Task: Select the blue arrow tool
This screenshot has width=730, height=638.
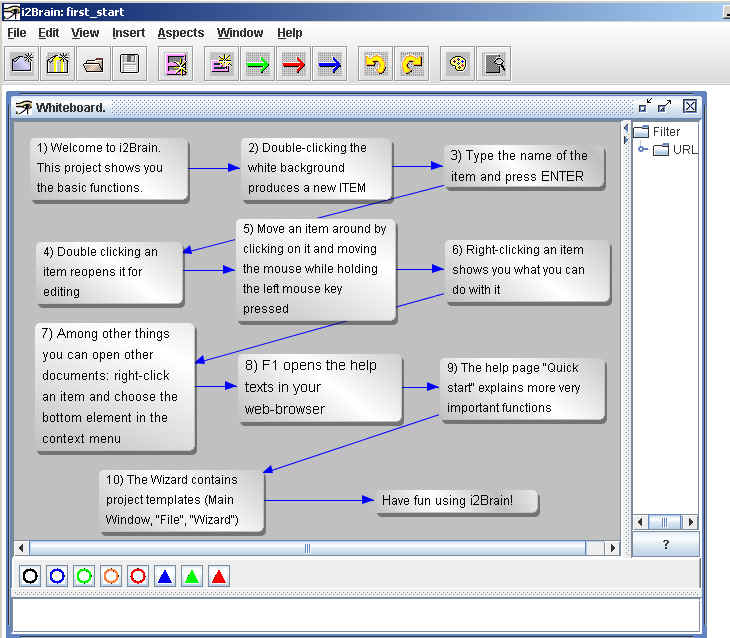Action: click(x=329, y=64)
